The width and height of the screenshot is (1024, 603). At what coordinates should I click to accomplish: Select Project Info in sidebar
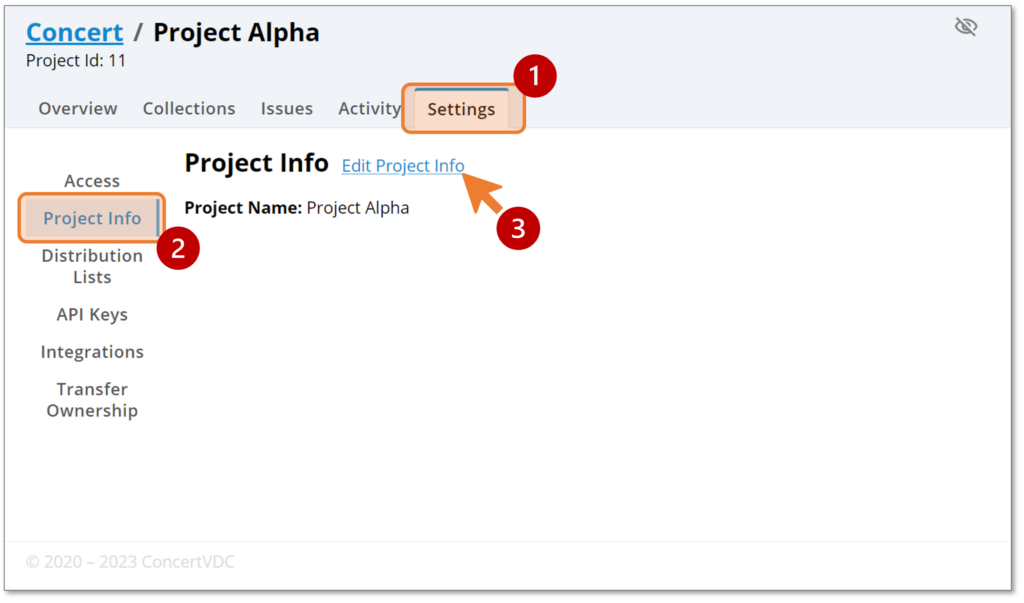(92, 218)
